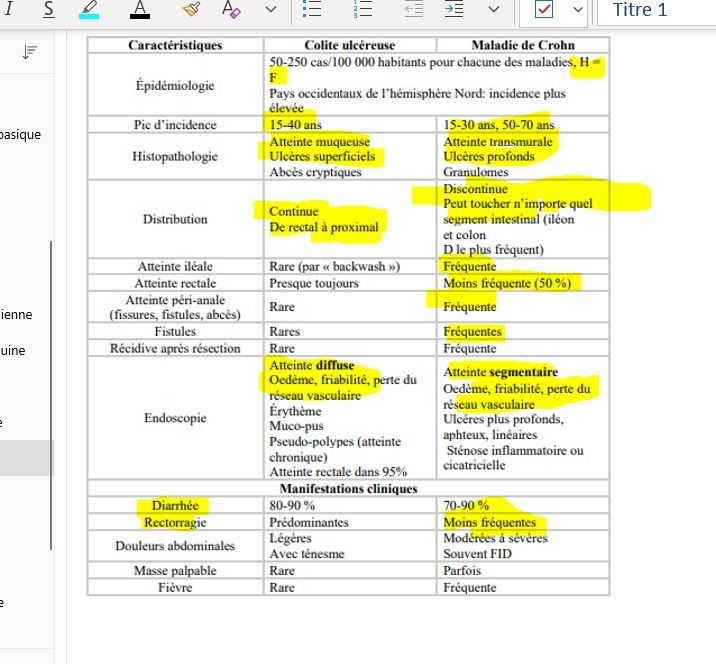The image size is (716, 664).
Task: Click 'Atteinte segmentaire' text
Action: click(500, 372)
